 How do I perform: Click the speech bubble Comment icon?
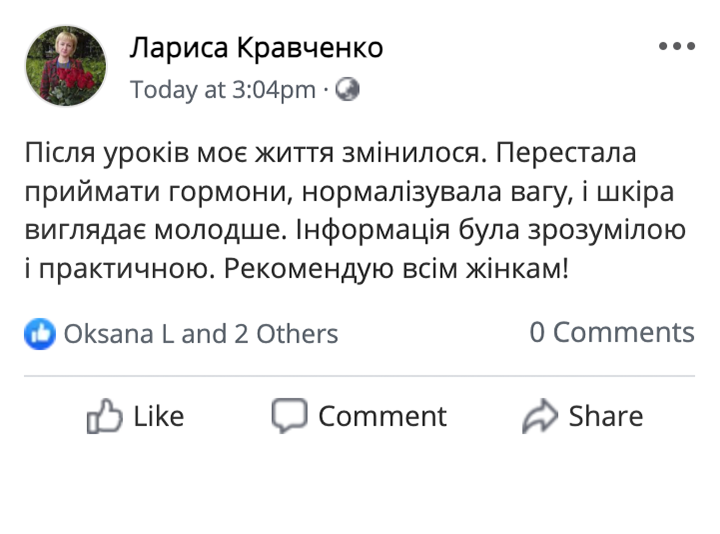click(289, 416)
